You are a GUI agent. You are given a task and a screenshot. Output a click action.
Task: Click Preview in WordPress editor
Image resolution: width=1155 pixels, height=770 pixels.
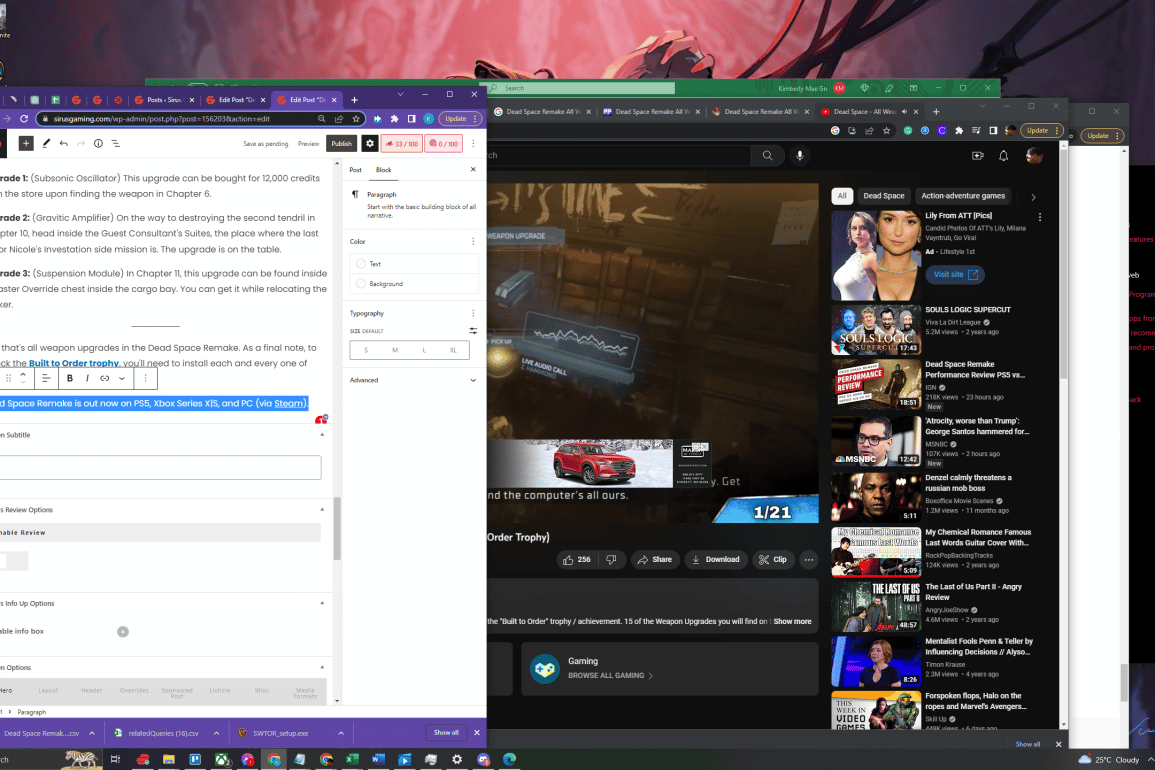[x=308, y=144]
